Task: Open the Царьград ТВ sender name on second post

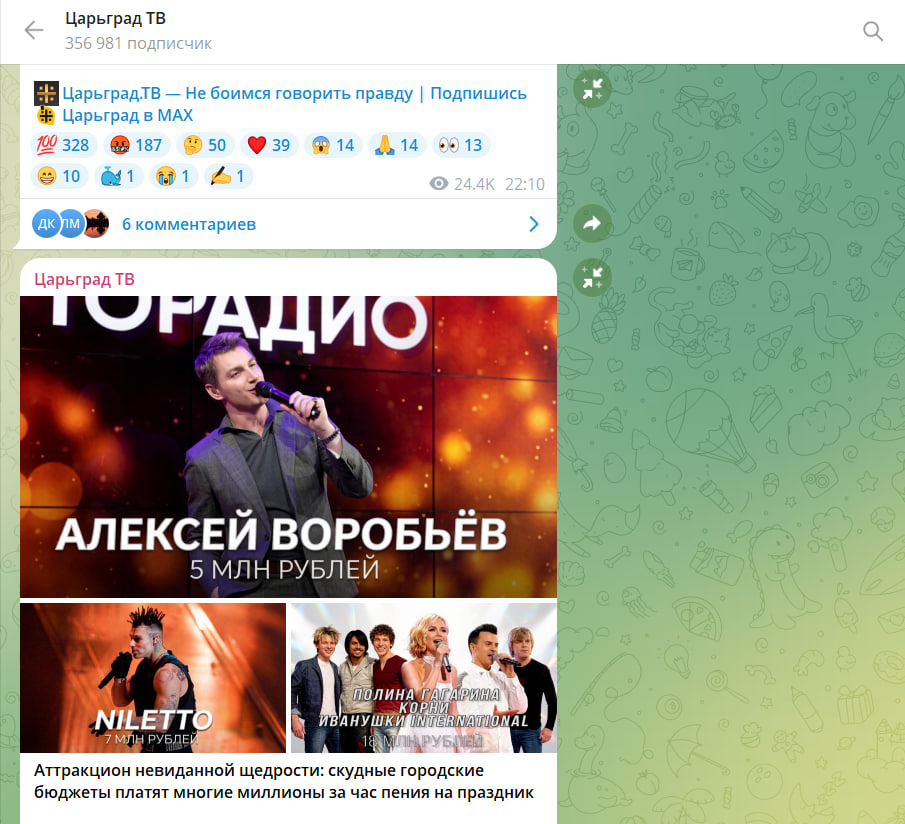Action: pos(84,279)
